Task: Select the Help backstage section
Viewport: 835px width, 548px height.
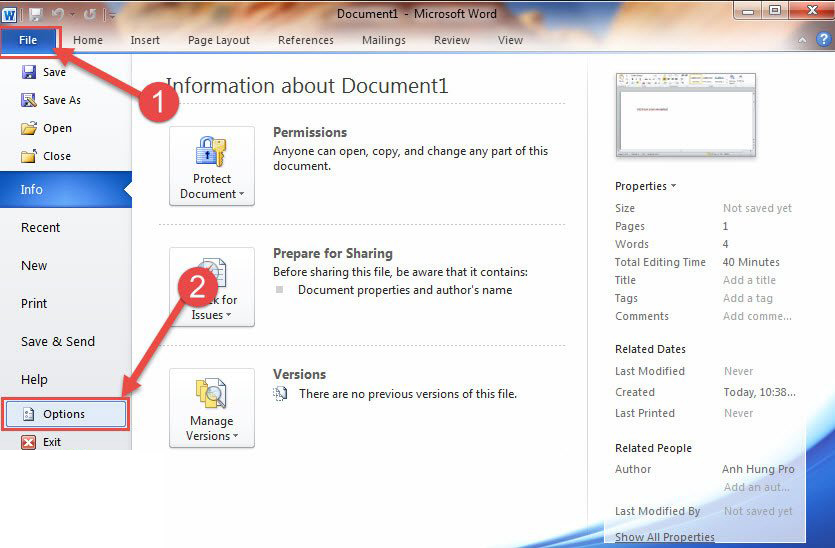Action: click(x=34, y=379)
